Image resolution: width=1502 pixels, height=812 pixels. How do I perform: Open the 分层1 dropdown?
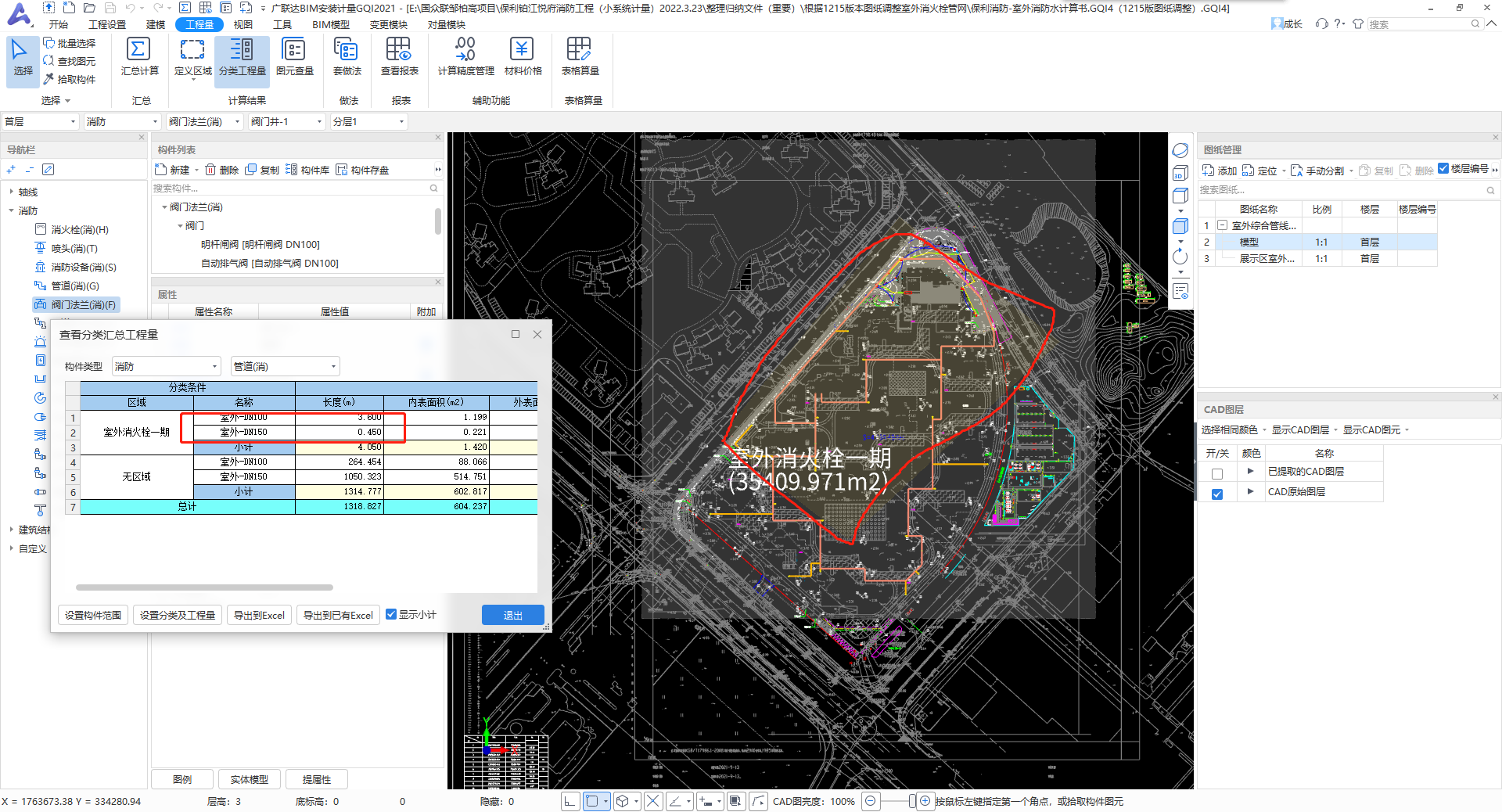[x=368, y=121]
